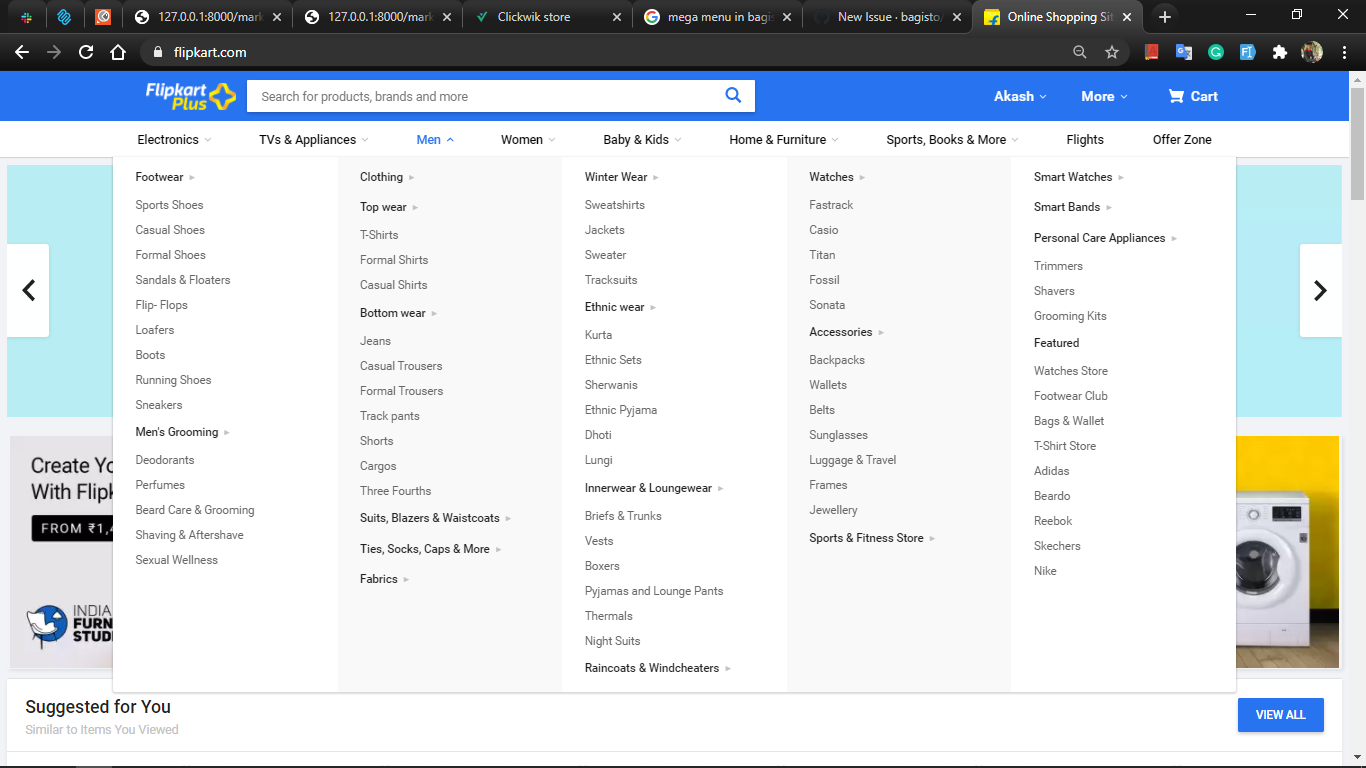Go to browser home icon
The width and height of the screenshot is (1366, 768).
pyautogui.click(x=118, y=52)
